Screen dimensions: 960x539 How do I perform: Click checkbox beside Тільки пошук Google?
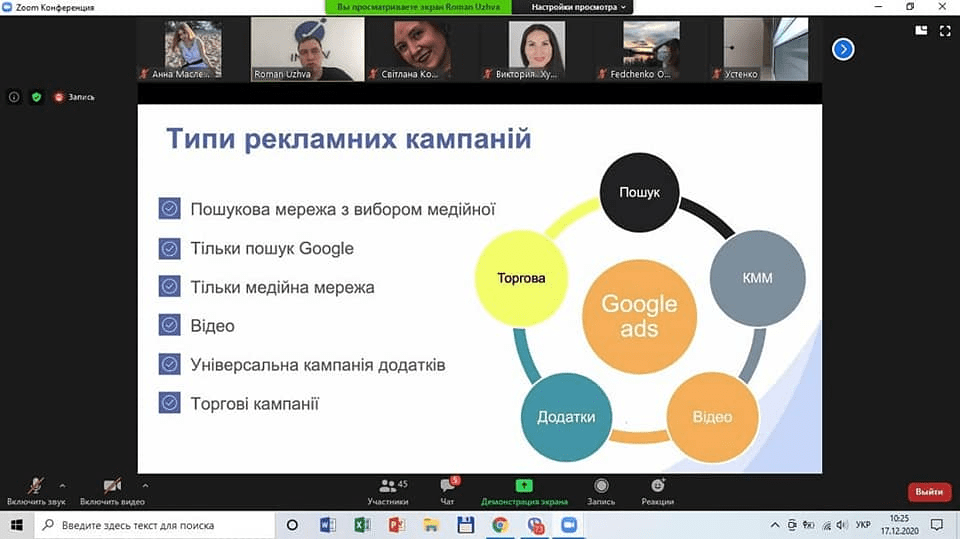(170, 249)
